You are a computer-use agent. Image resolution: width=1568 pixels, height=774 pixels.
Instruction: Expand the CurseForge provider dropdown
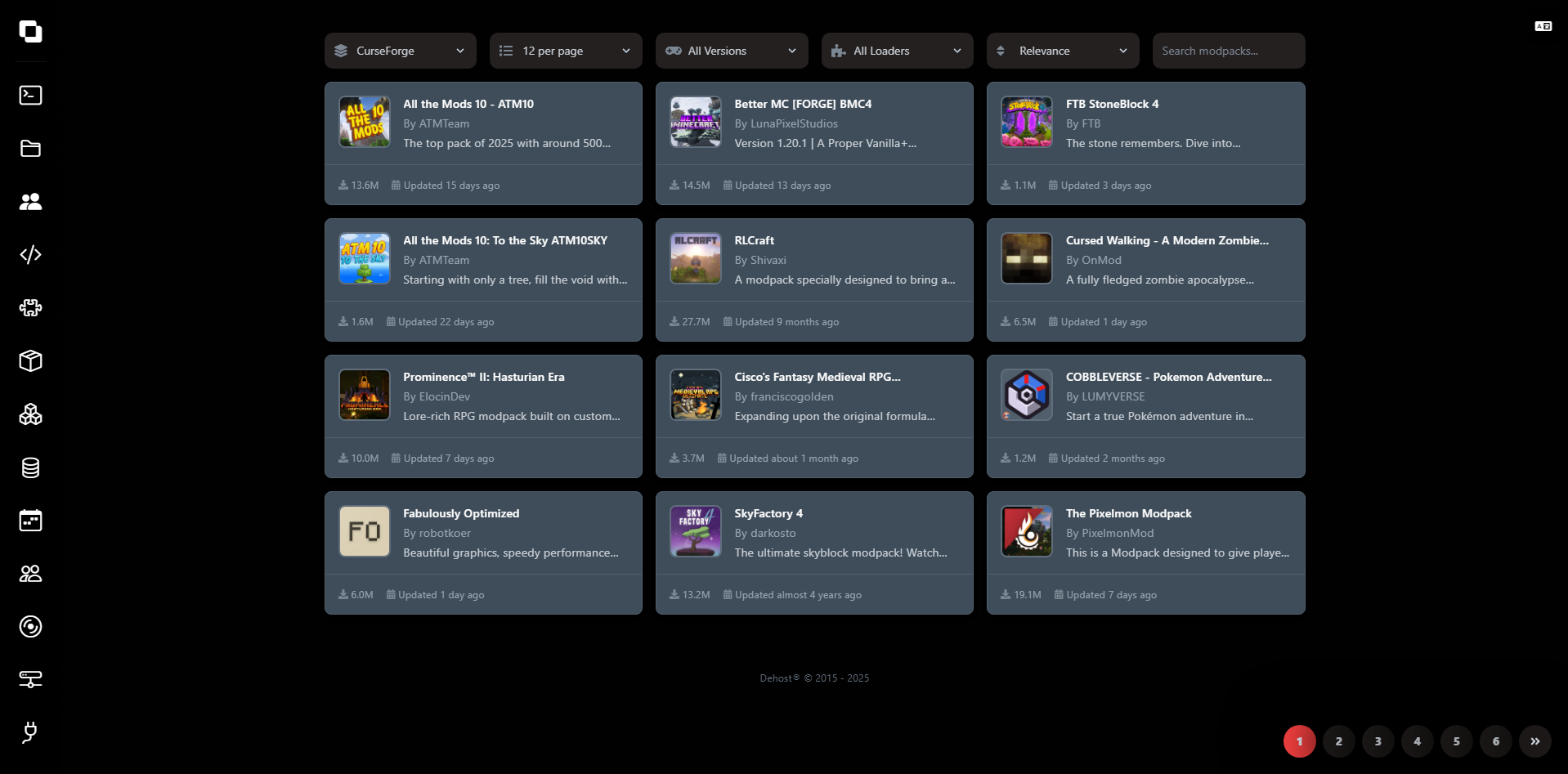point(400,51)
